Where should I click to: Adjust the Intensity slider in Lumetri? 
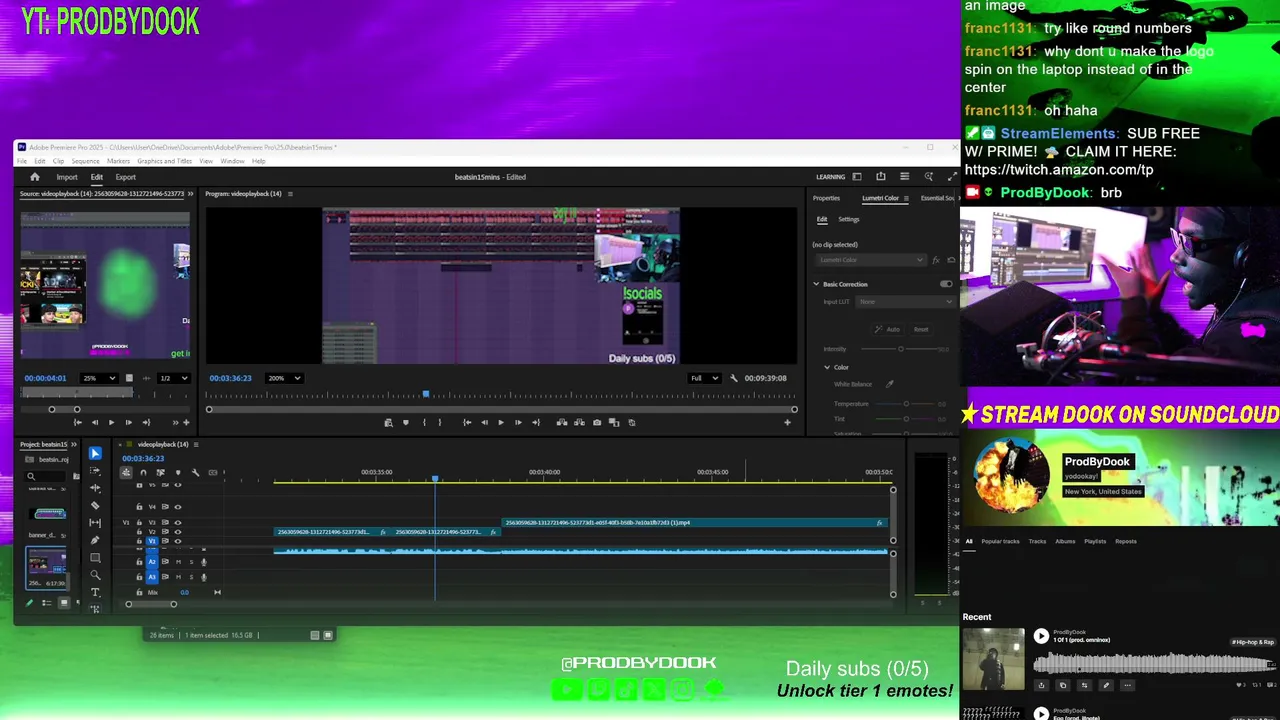900,349
